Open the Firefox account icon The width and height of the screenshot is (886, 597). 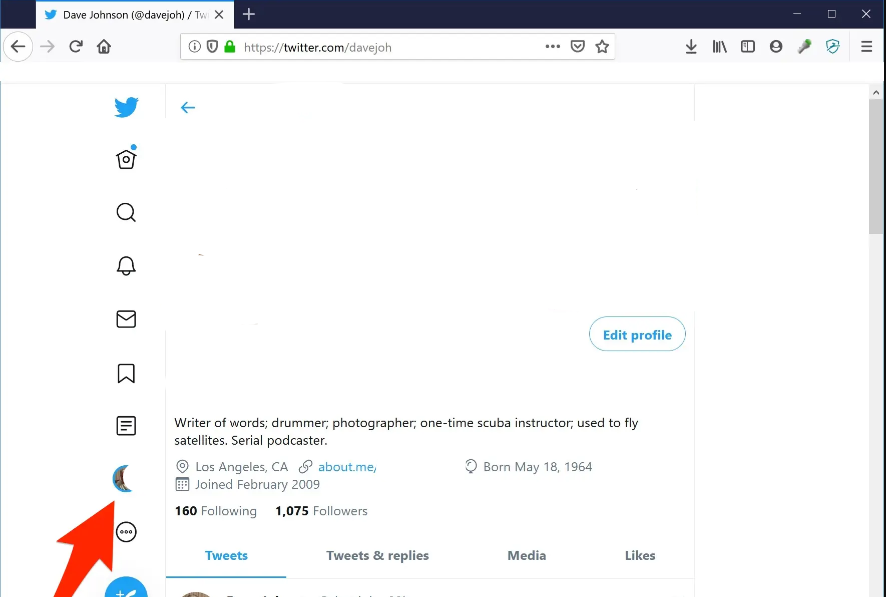(776, 46)
